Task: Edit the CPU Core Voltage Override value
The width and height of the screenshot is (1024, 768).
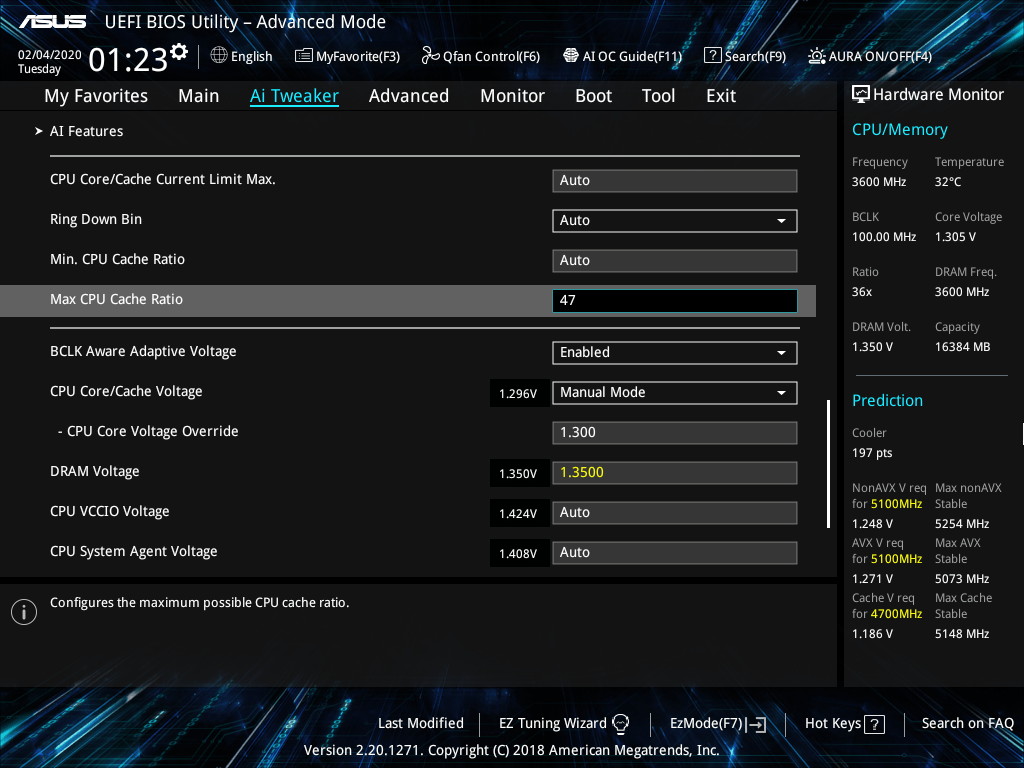Action: click(675, 432)
